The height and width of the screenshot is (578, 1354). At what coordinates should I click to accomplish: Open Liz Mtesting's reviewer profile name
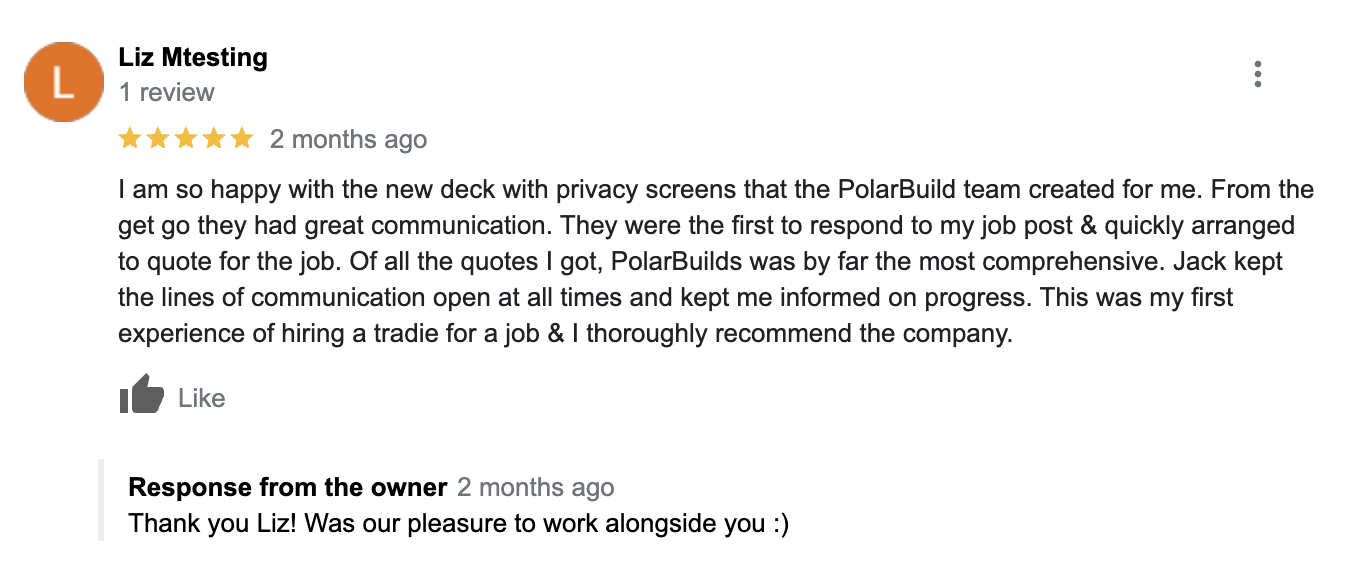point(193,57)
